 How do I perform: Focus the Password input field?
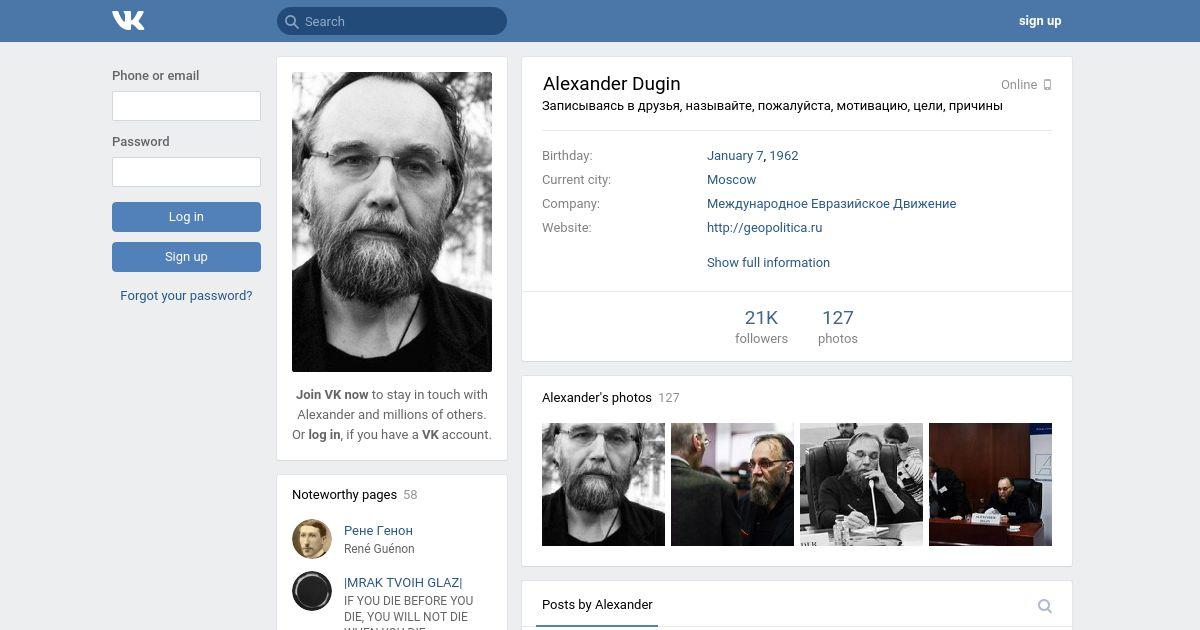(x=186, y=172)
